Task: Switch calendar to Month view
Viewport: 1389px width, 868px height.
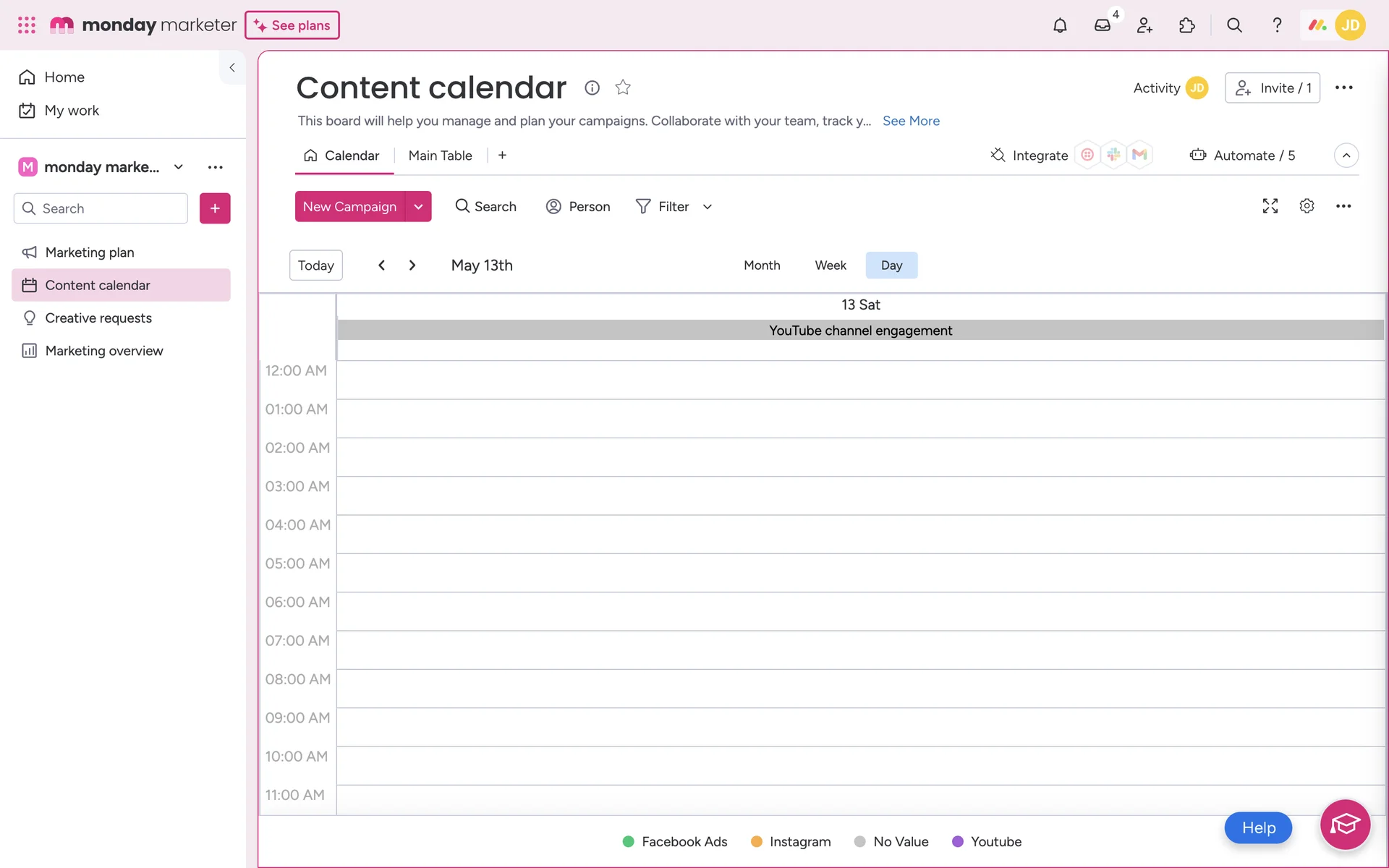Action: point(762,265)
